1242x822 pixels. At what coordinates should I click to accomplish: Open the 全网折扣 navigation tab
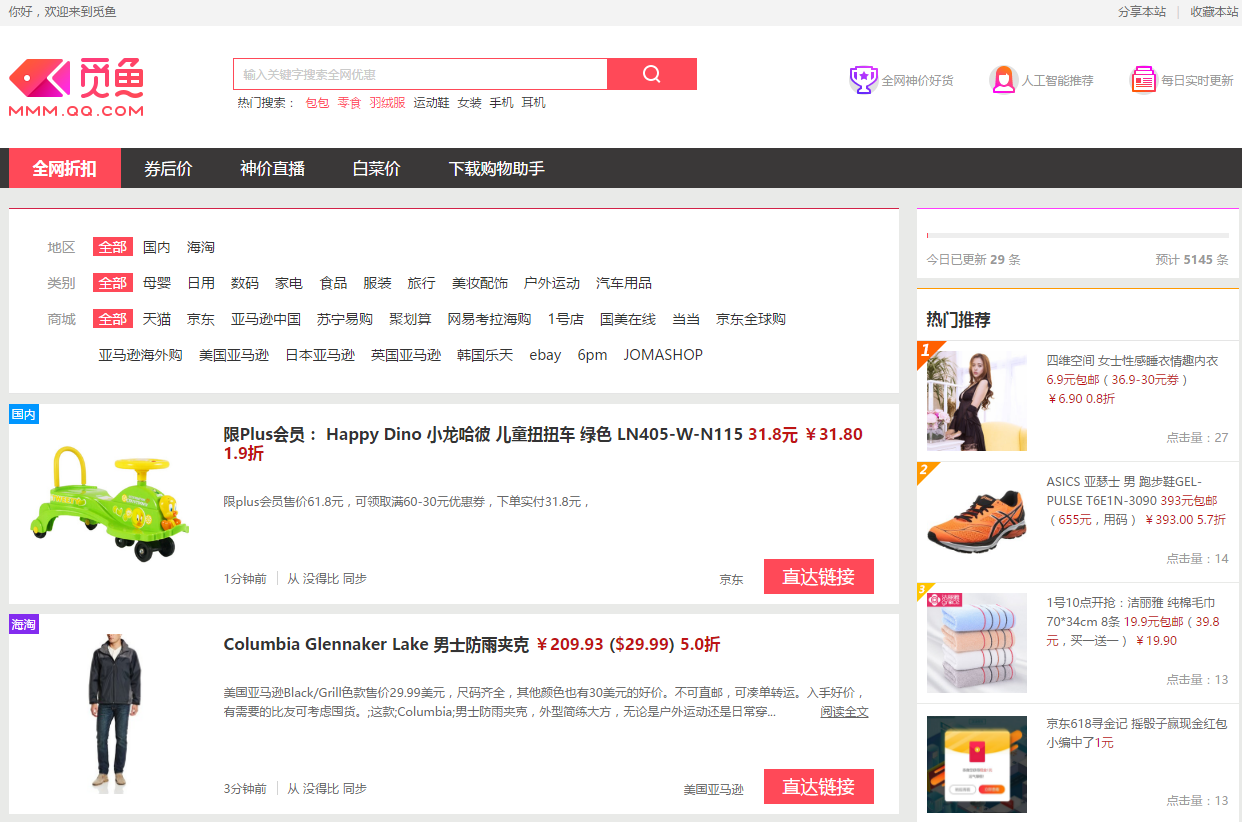[65, 168]
